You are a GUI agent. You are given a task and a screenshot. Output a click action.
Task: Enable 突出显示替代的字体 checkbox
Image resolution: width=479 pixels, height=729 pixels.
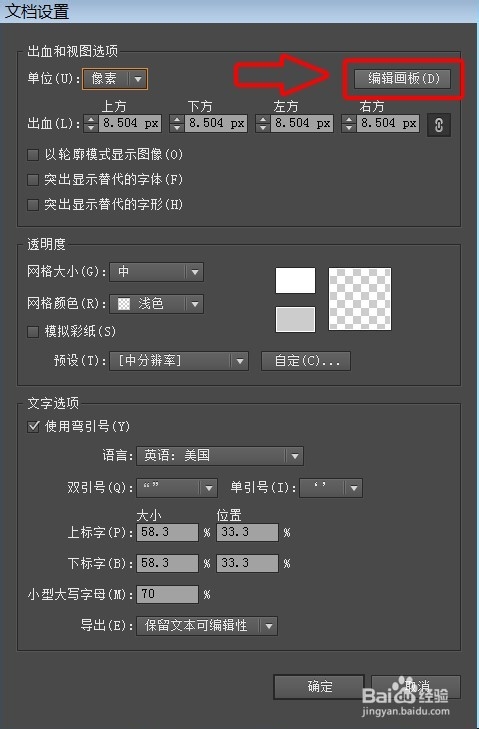pyautogui.click(x=33, y=179)
